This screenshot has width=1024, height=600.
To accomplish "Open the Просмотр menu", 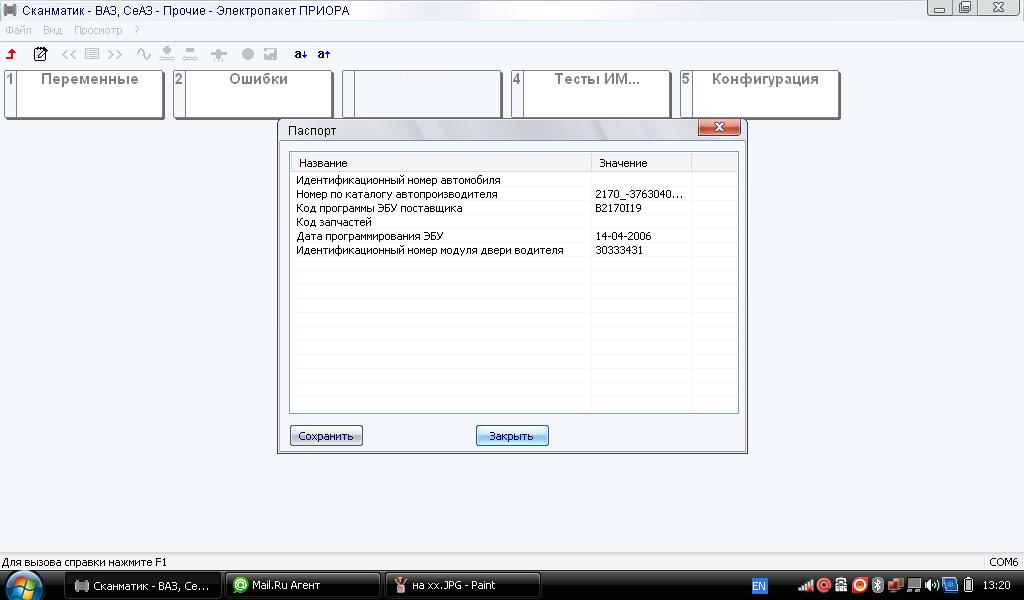I will [x=98, y=30].
